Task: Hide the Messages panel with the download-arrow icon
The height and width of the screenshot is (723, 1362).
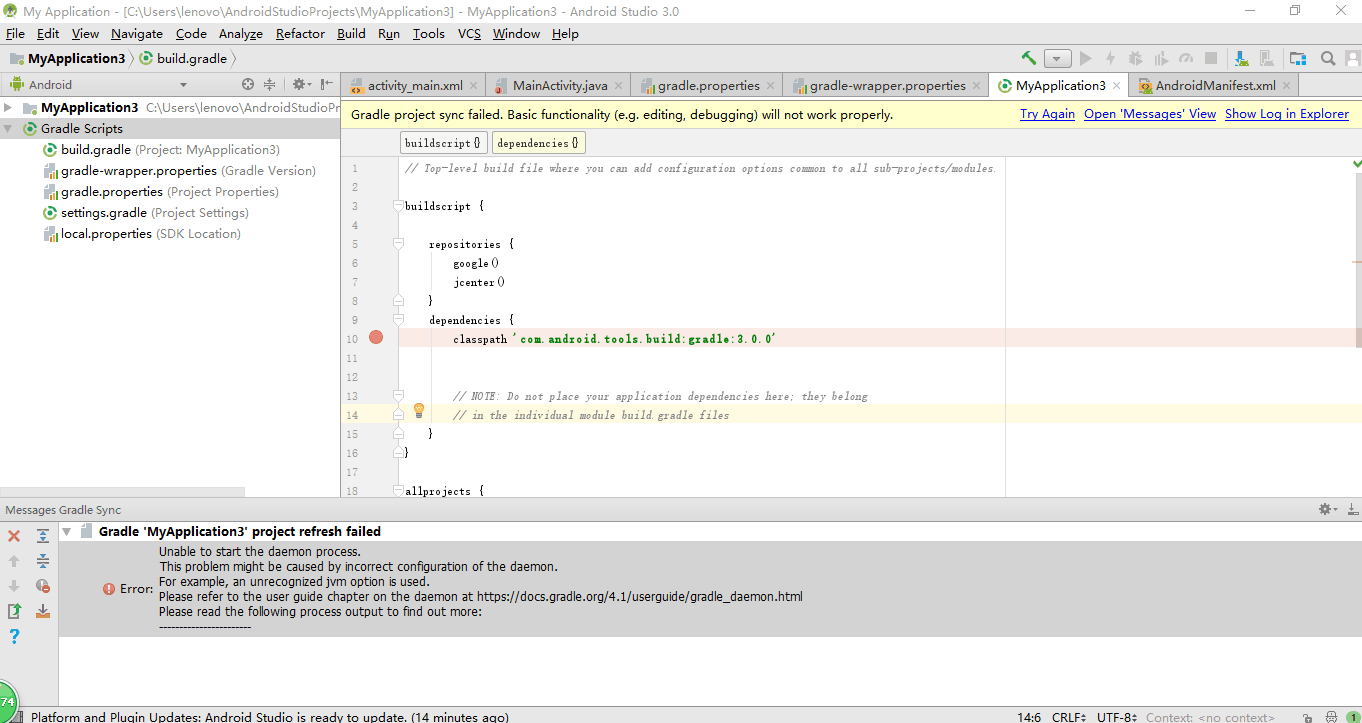Action: click(x=1352, y=510)
